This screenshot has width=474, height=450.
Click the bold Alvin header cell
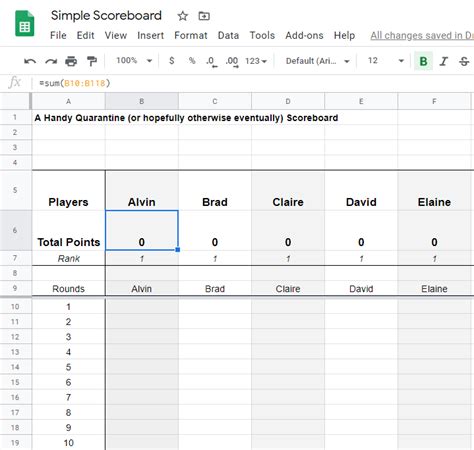142,190
